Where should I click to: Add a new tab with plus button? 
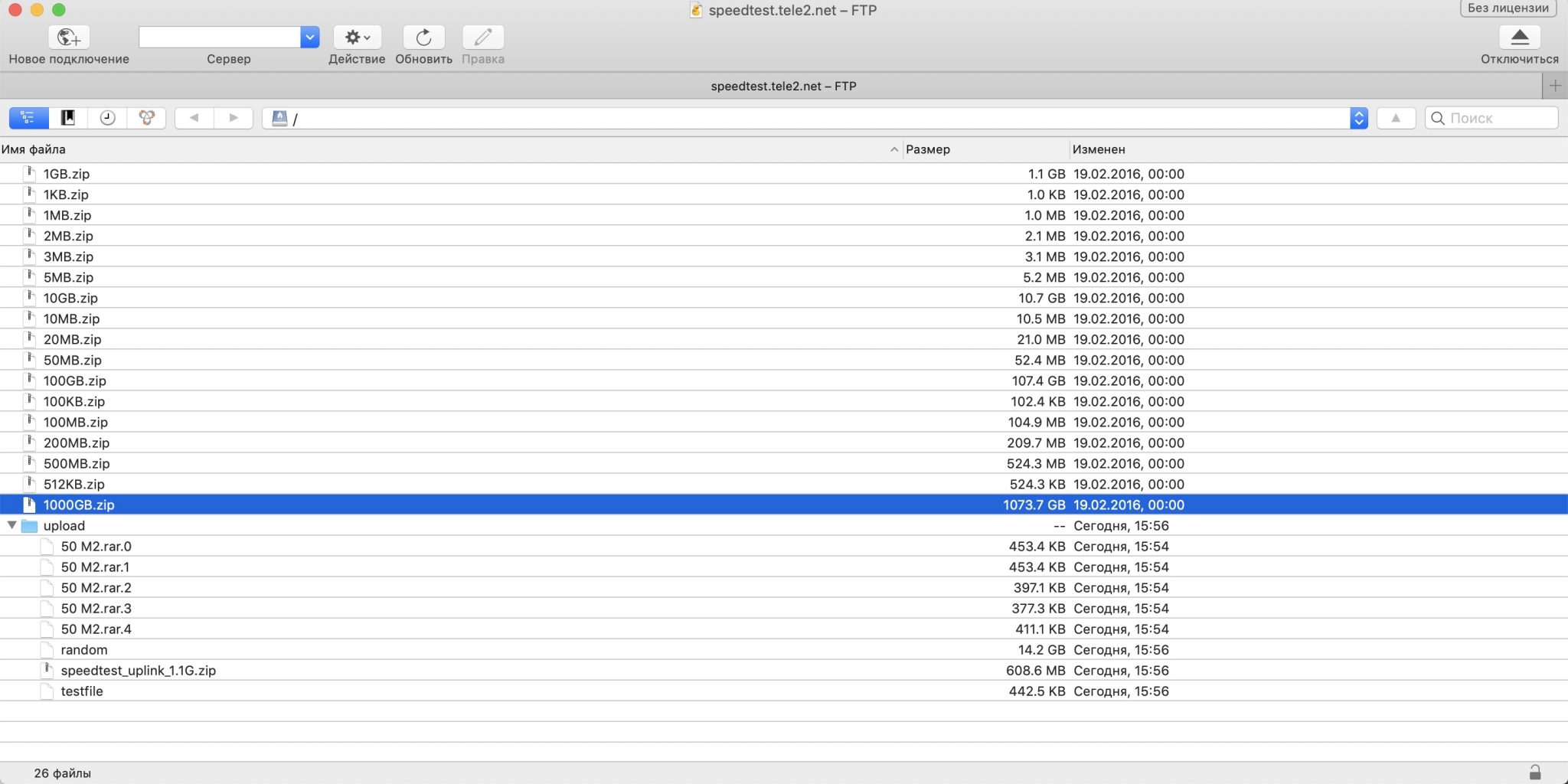[1555, 86]
